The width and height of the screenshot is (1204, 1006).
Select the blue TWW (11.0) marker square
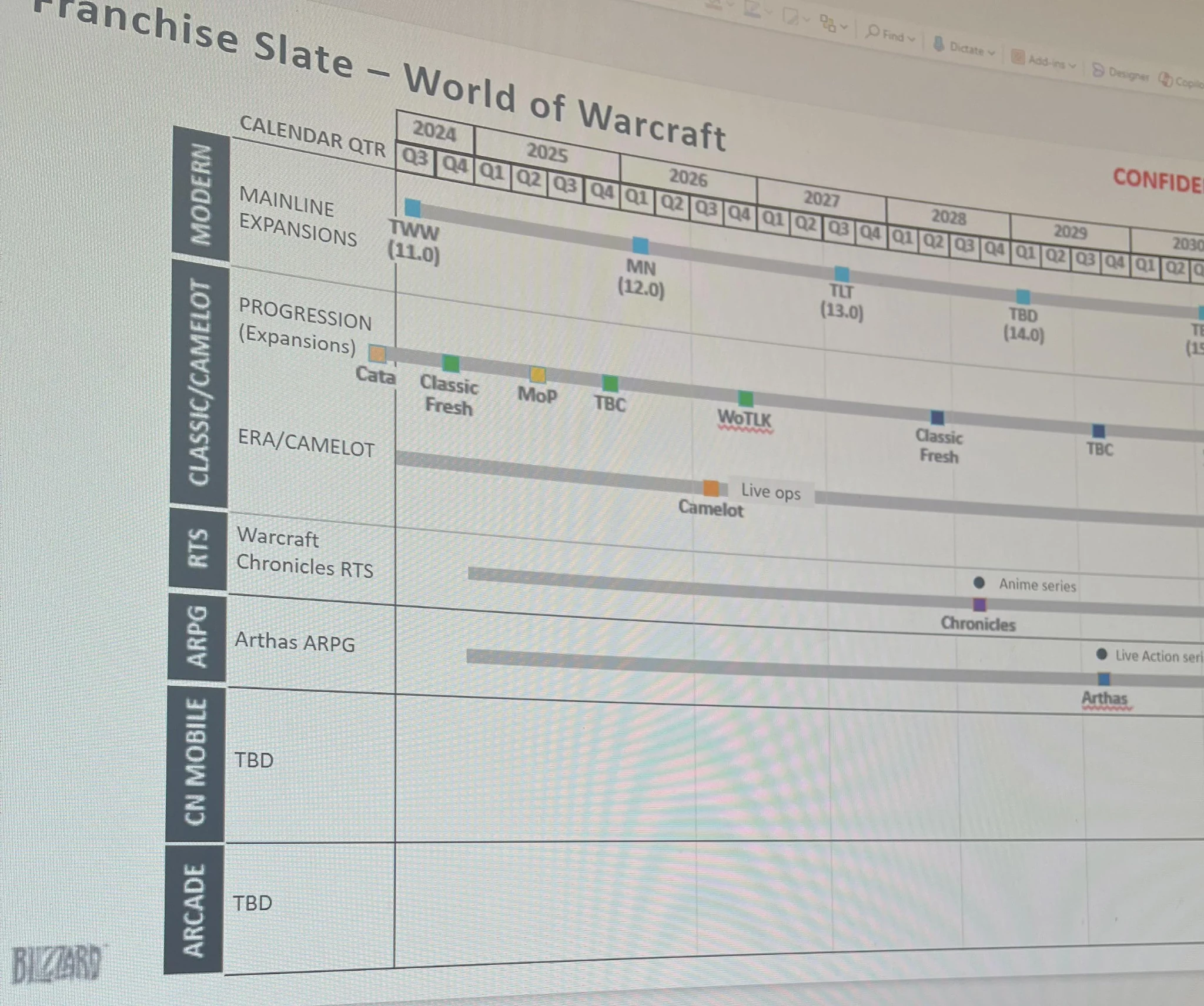point(413,207)
